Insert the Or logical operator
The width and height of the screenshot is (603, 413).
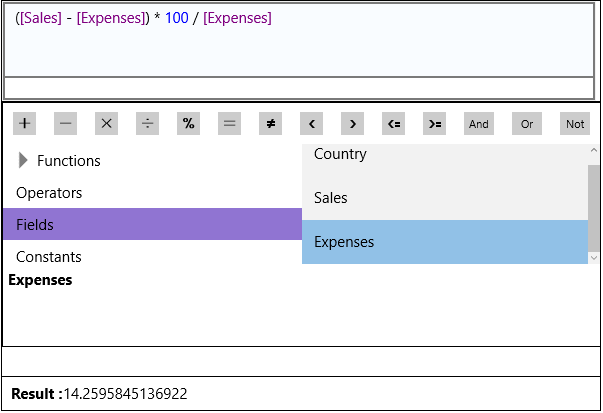(x=527, y=124)
